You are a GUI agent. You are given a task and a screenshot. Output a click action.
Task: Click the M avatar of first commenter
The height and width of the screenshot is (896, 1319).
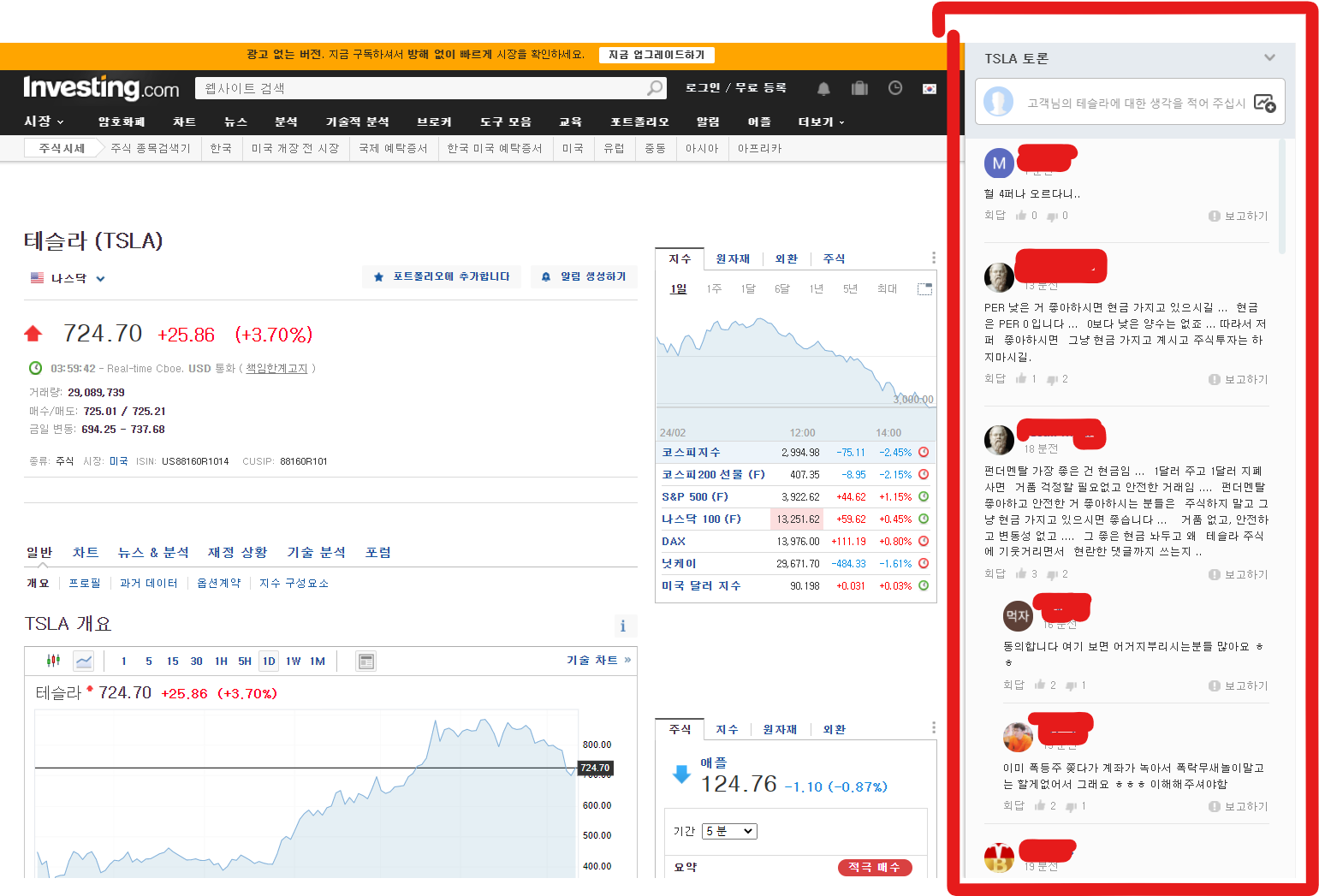click(999, 163)
